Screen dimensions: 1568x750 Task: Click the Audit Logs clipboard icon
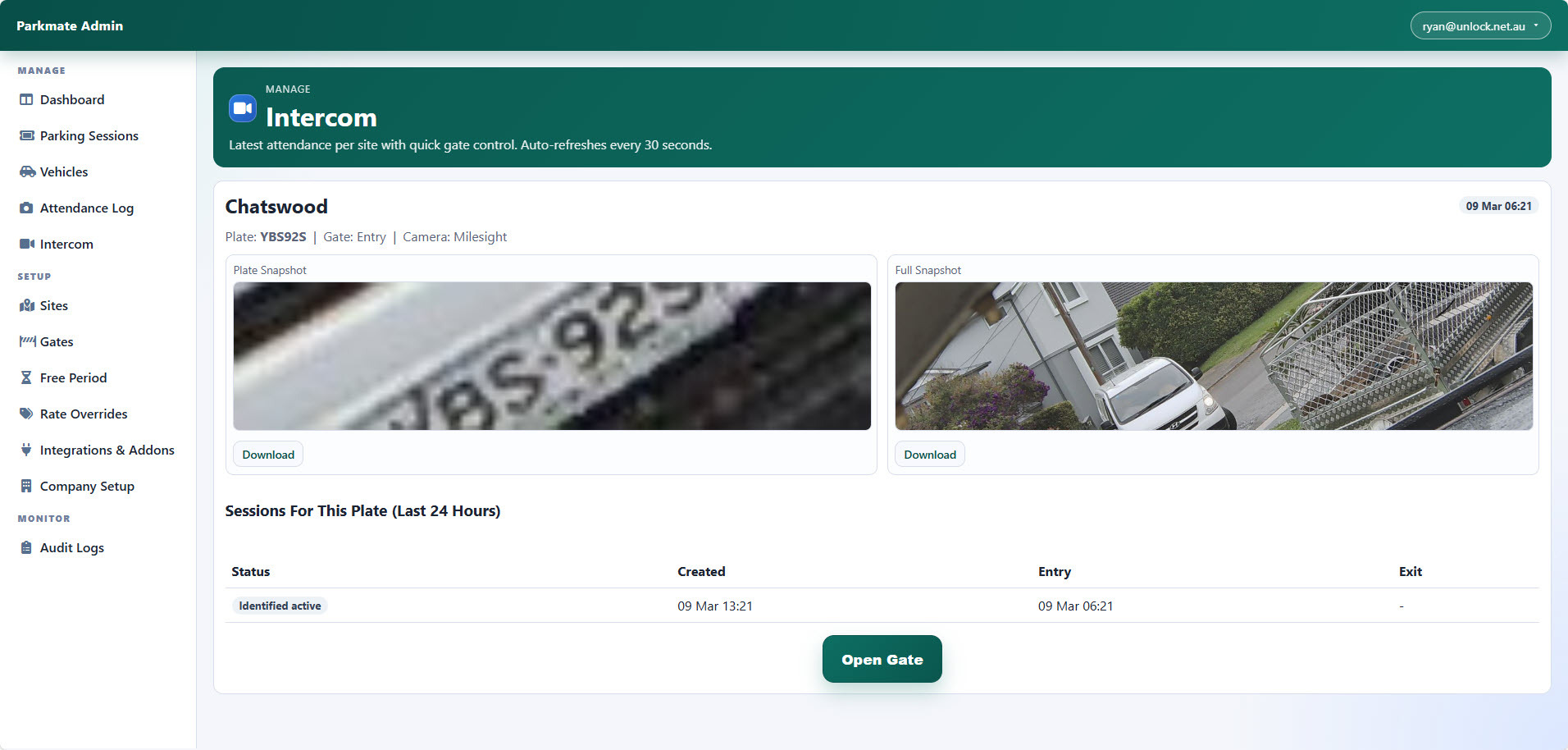[x=26, y=548]
